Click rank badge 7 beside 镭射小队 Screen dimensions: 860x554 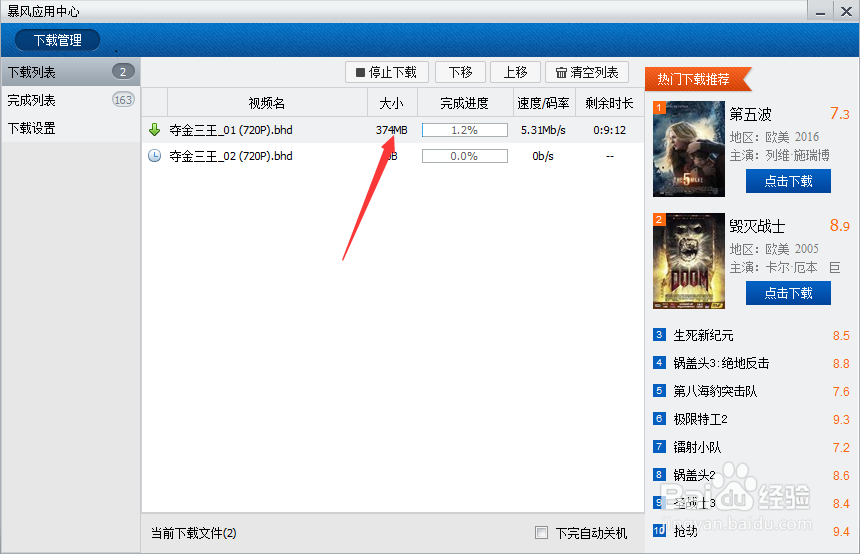tap(659, 446)
